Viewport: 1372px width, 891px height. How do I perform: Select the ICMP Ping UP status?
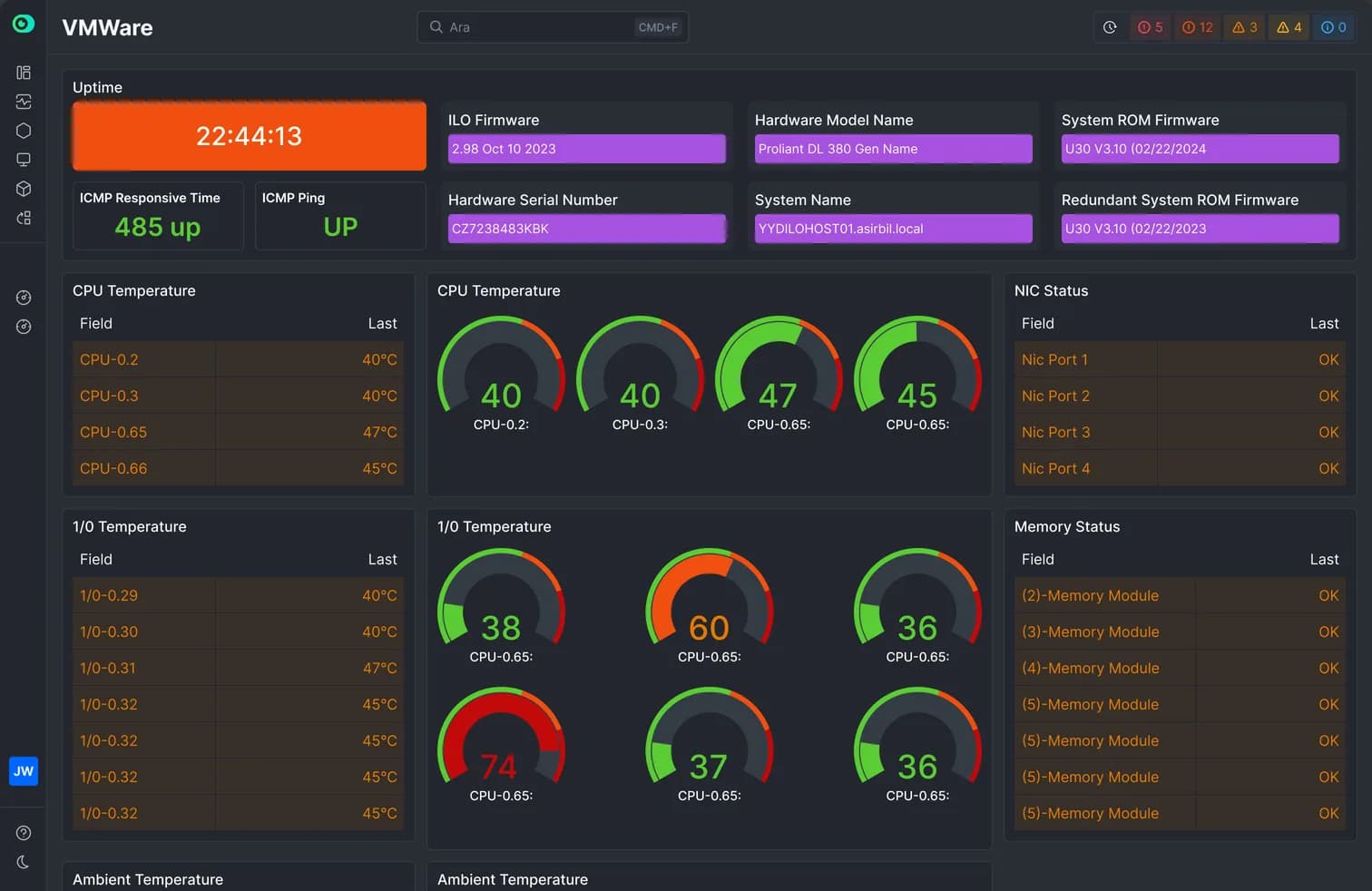(x=340, y=227)
